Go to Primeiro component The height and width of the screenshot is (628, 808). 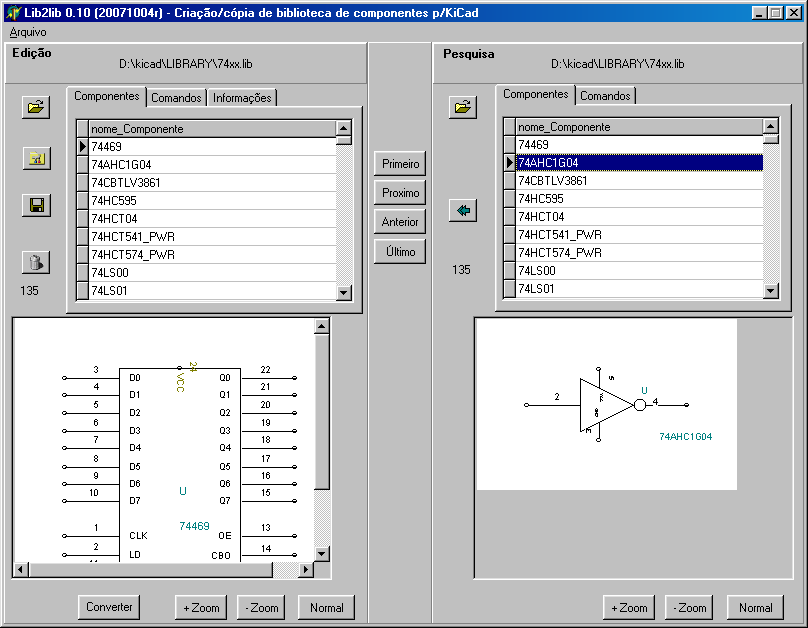400,164
